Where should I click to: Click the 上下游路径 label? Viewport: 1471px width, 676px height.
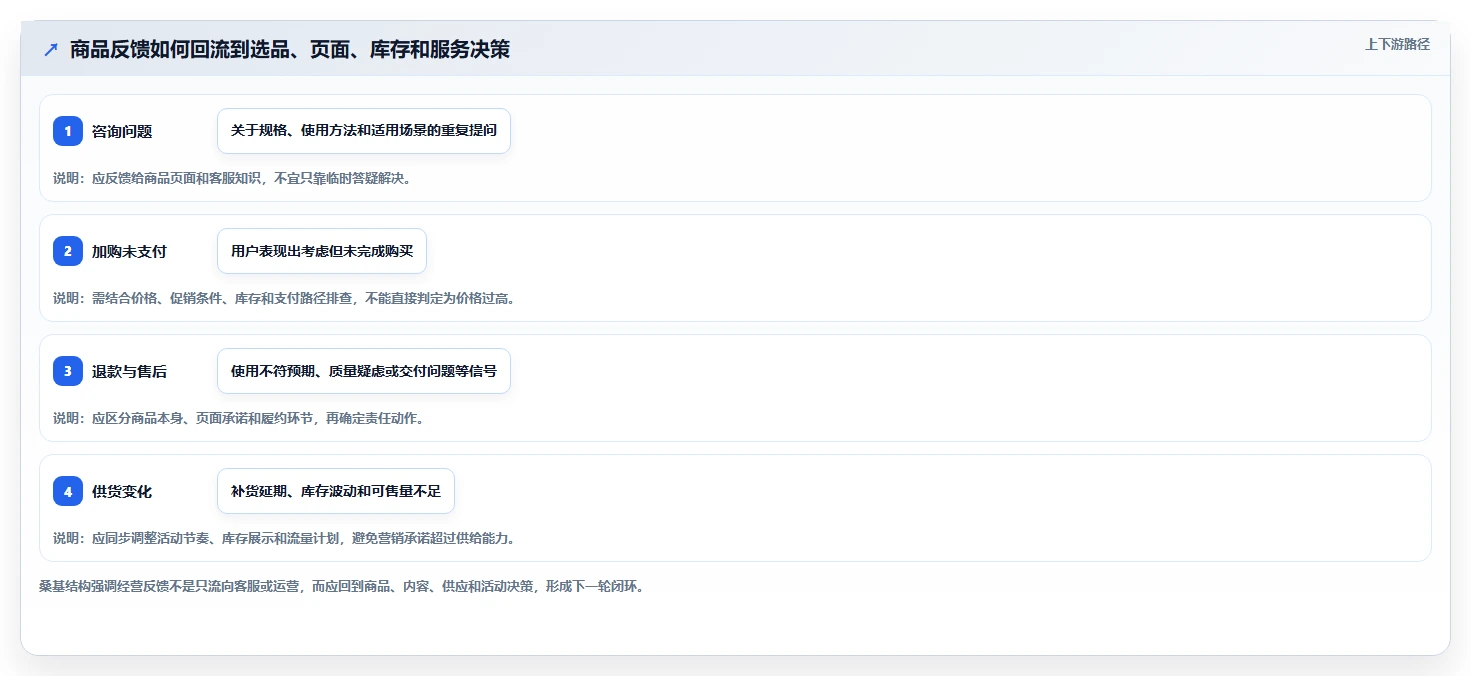pos(1397,44)
